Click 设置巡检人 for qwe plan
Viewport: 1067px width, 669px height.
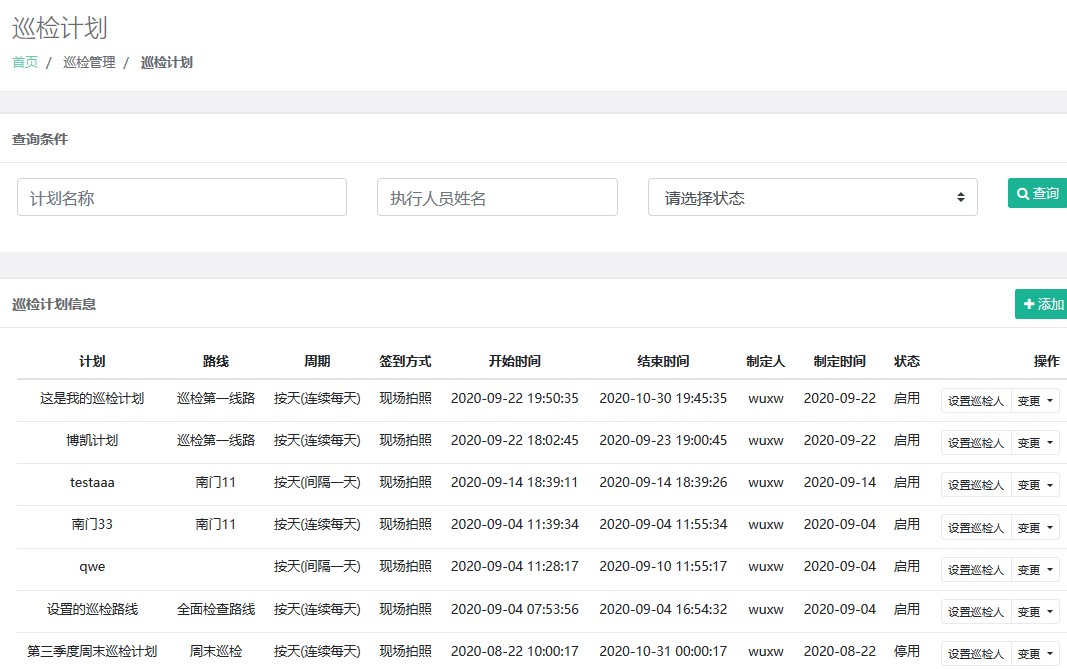click(x=975, y=570)
